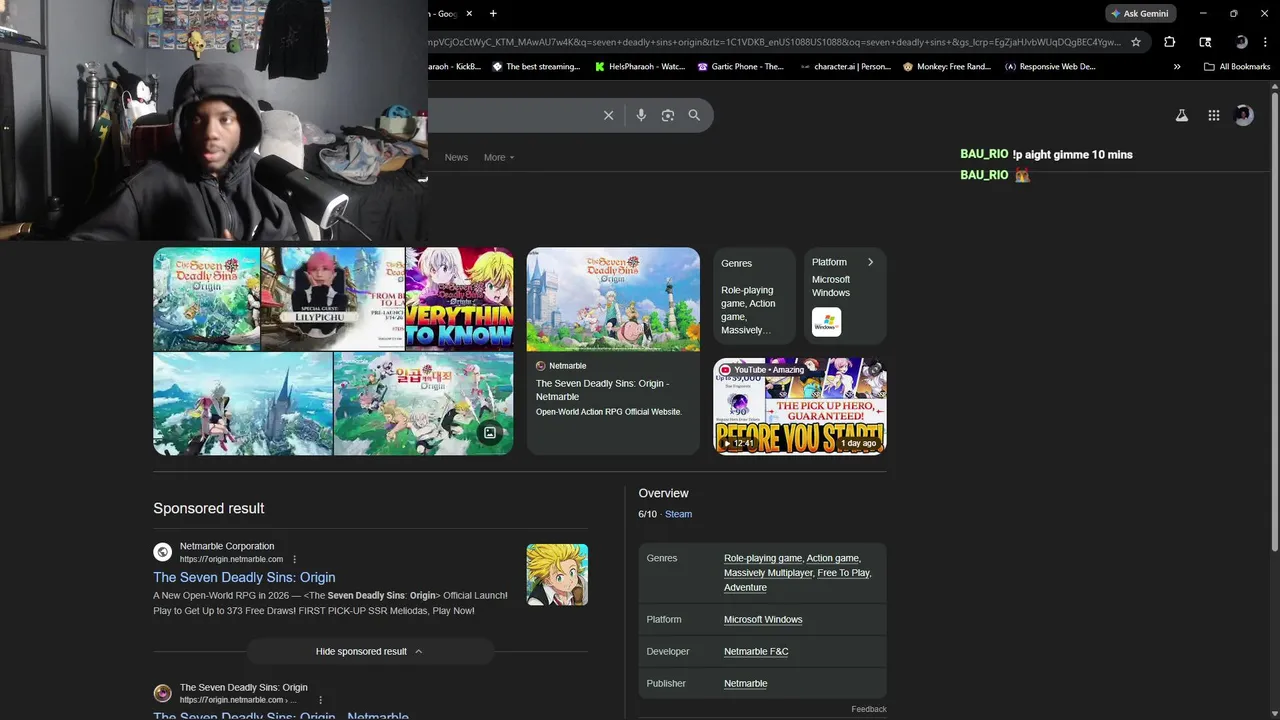The image size is (1280, 720).
Task: Open the sponsored ad options menu
Action: pyautogui.click(x=294, y=559)
